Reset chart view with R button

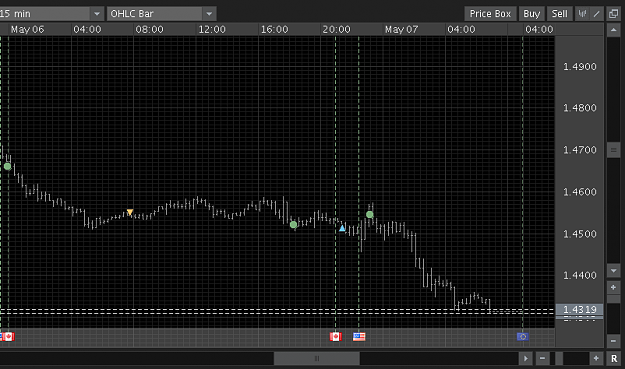tap(614, 359)
